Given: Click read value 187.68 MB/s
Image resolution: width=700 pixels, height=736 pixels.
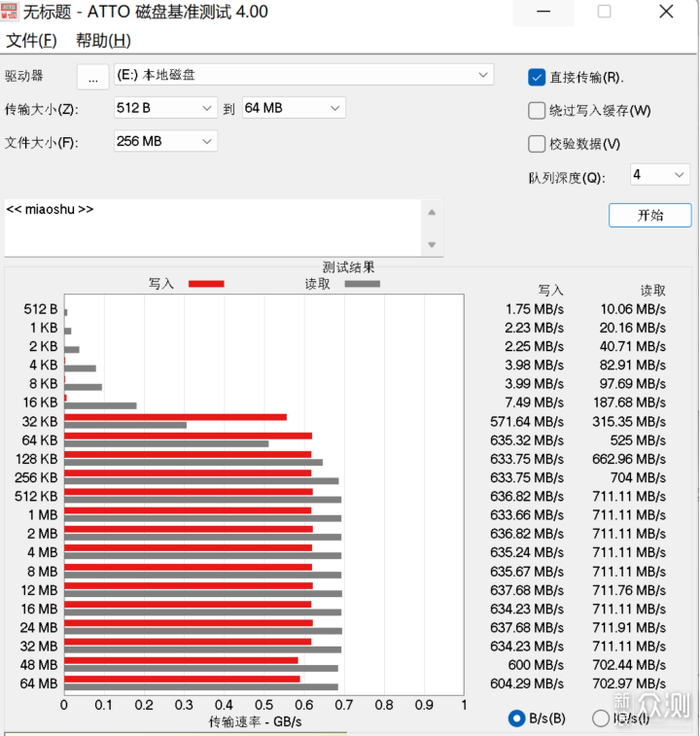Looking at the screenshot, I should point(629,403).
